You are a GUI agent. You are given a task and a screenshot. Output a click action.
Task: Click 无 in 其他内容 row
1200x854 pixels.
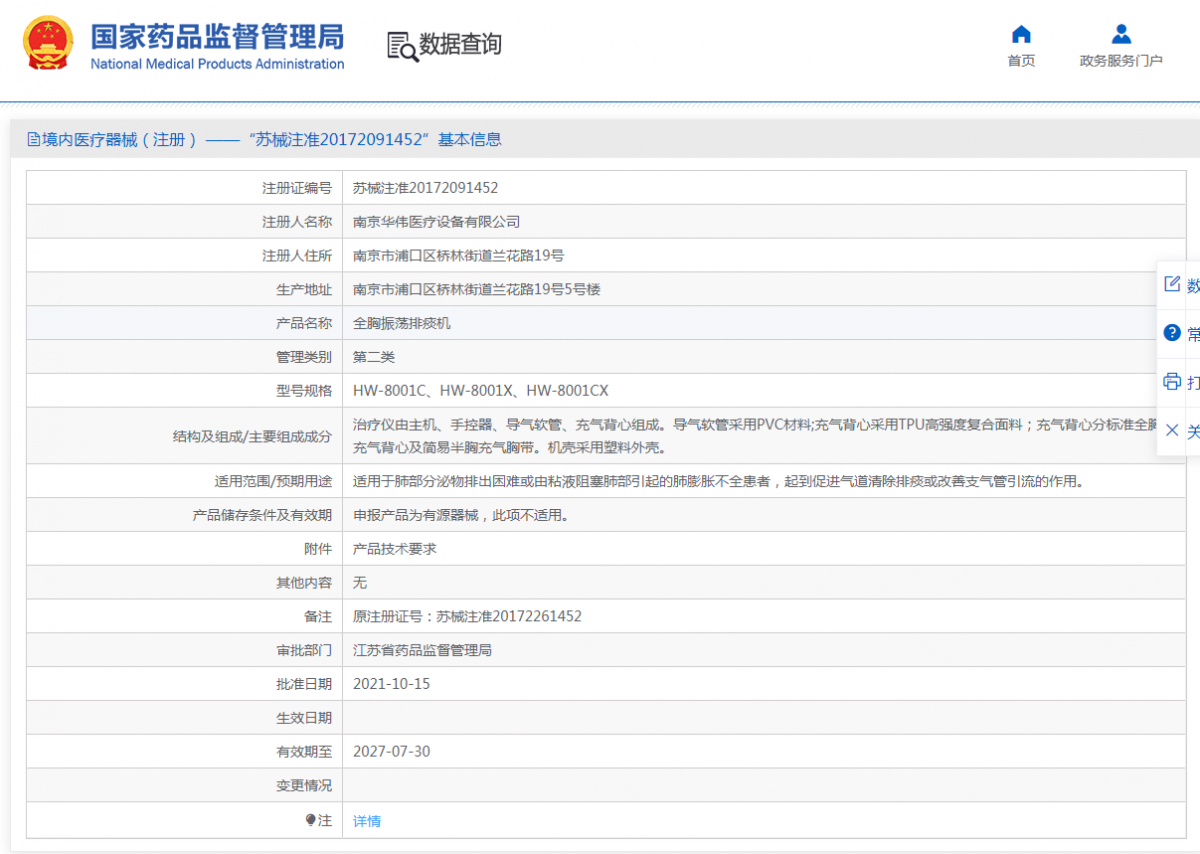pyautogui.click(x=360, y=583)
